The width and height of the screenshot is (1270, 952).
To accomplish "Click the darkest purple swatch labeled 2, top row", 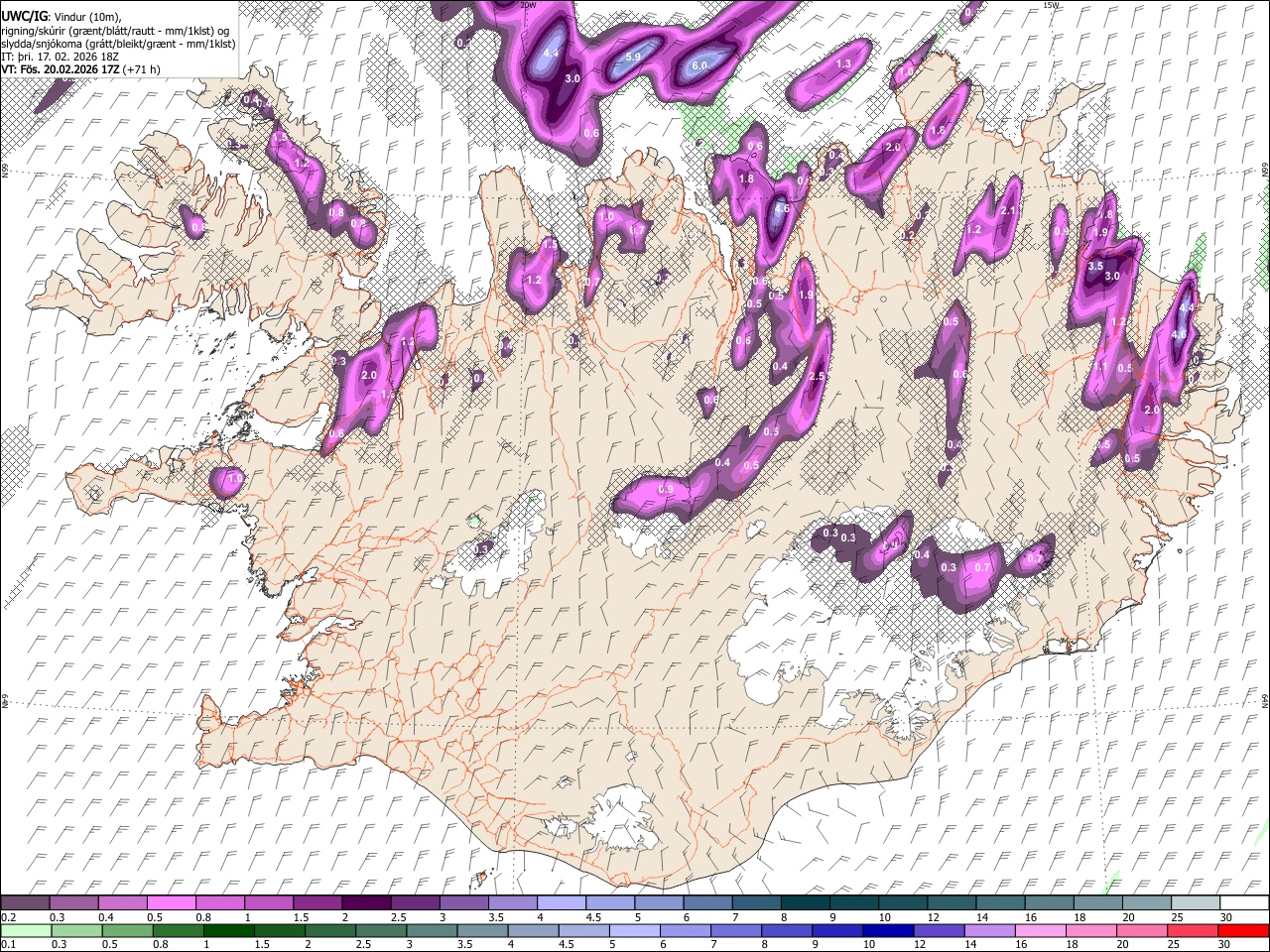I will click(365, 902).
